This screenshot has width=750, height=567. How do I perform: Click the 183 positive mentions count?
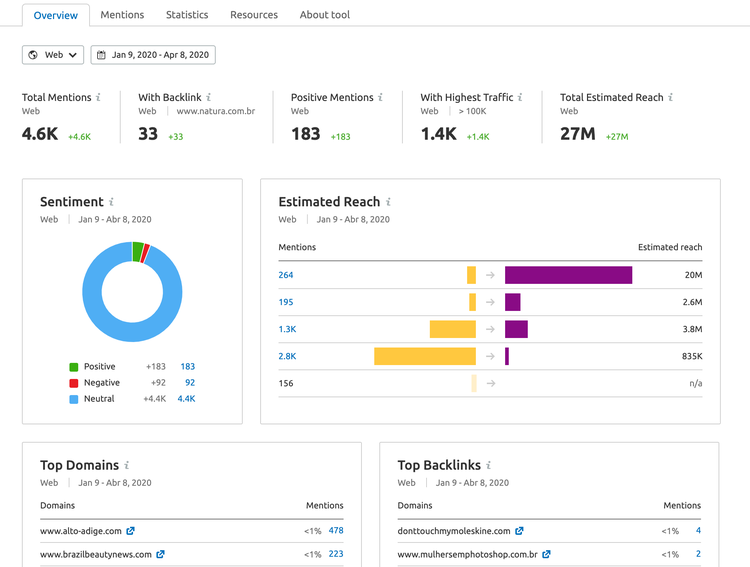(188, 367)
